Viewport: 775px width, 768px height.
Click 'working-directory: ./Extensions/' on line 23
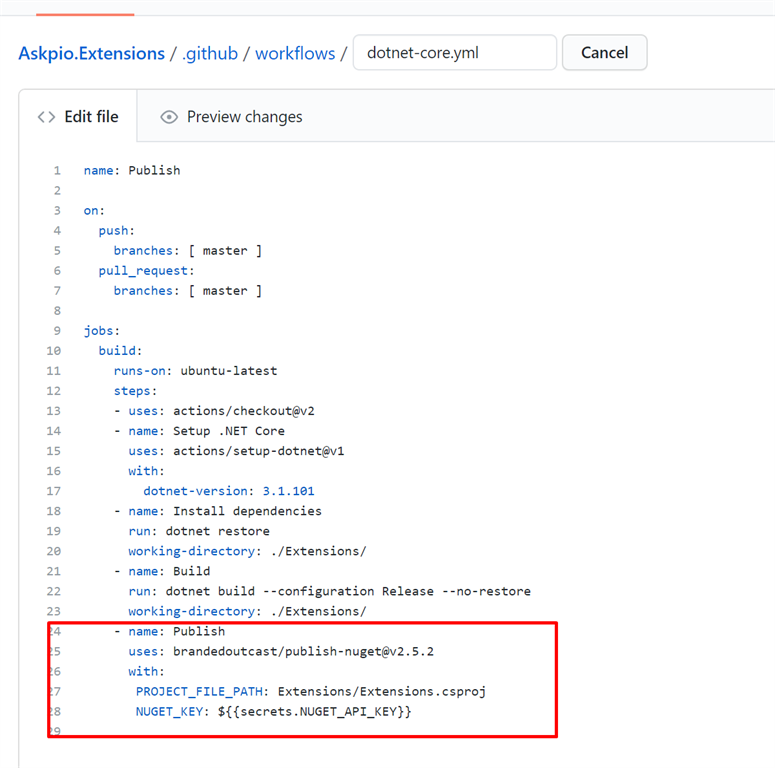tap(247, 611)
